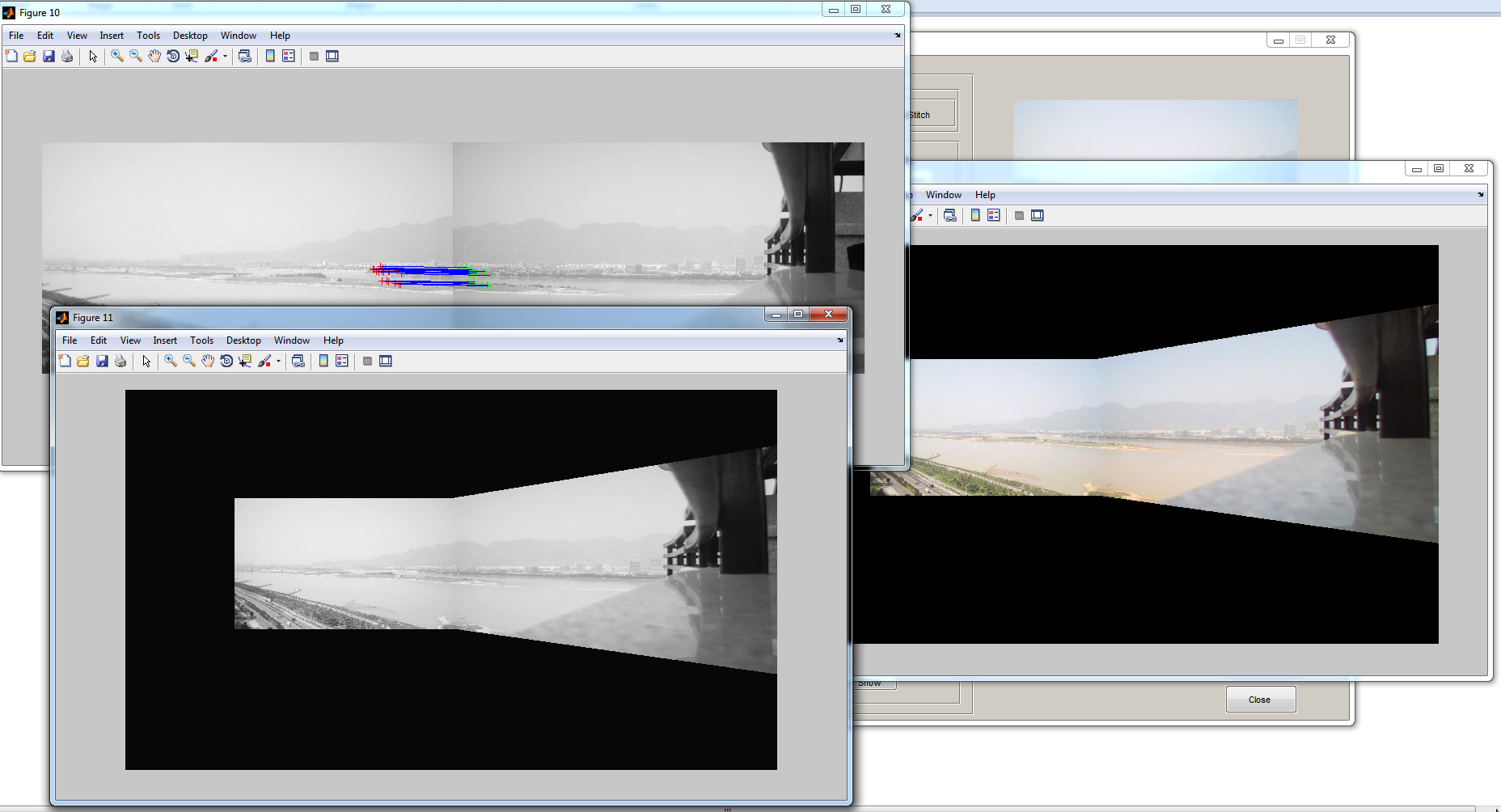Select Data Cursor tool in Figure 11
Image resolution: width=1501 pixels, height=812 pixels.
tap(245, 361)
